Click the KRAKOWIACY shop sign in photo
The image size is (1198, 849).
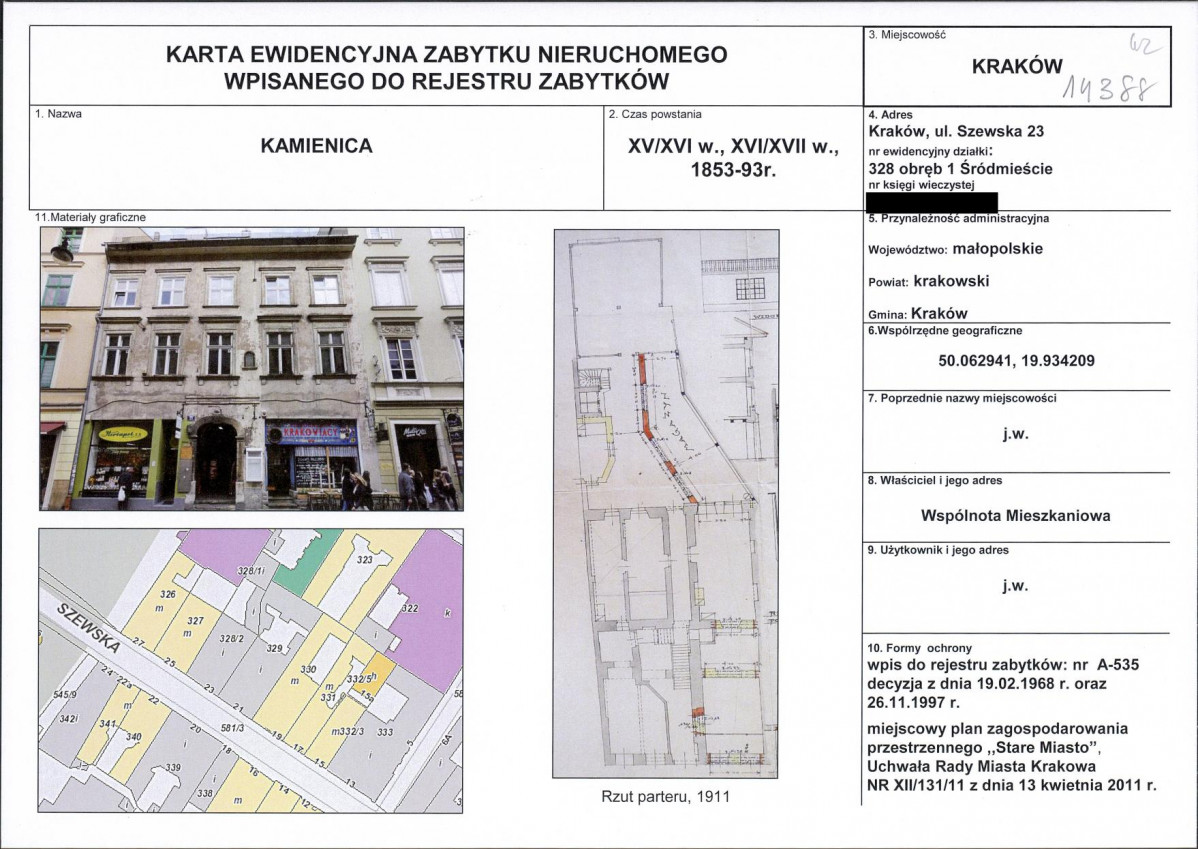311,433
